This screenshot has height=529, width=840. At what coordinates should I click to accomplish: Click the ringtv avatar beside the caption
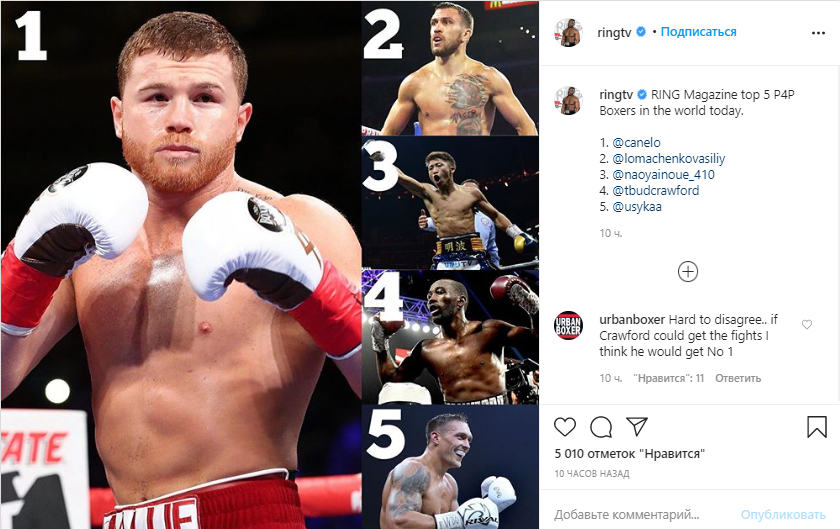tap(568, 101)
